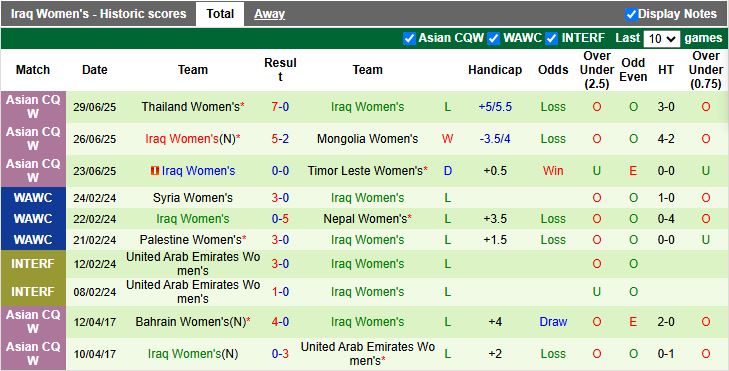Disable the INTERF filter checkbox
729x371 pixels.
(552, 38)
